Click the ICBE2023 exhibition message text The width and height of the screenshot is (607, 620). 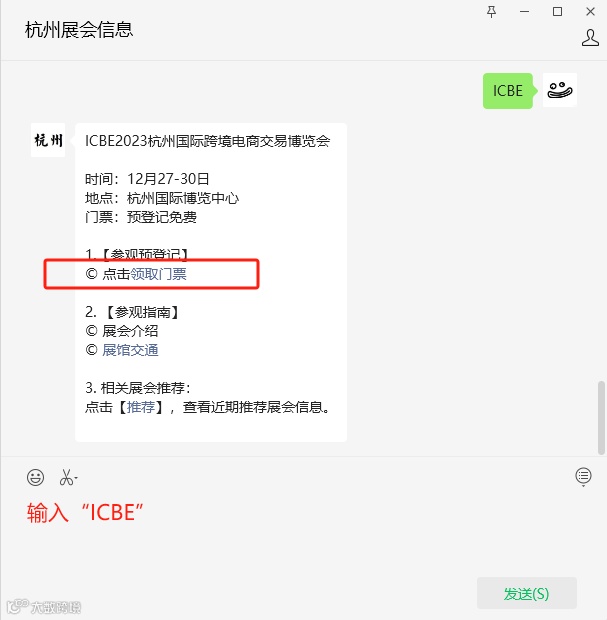coord(208,141)
